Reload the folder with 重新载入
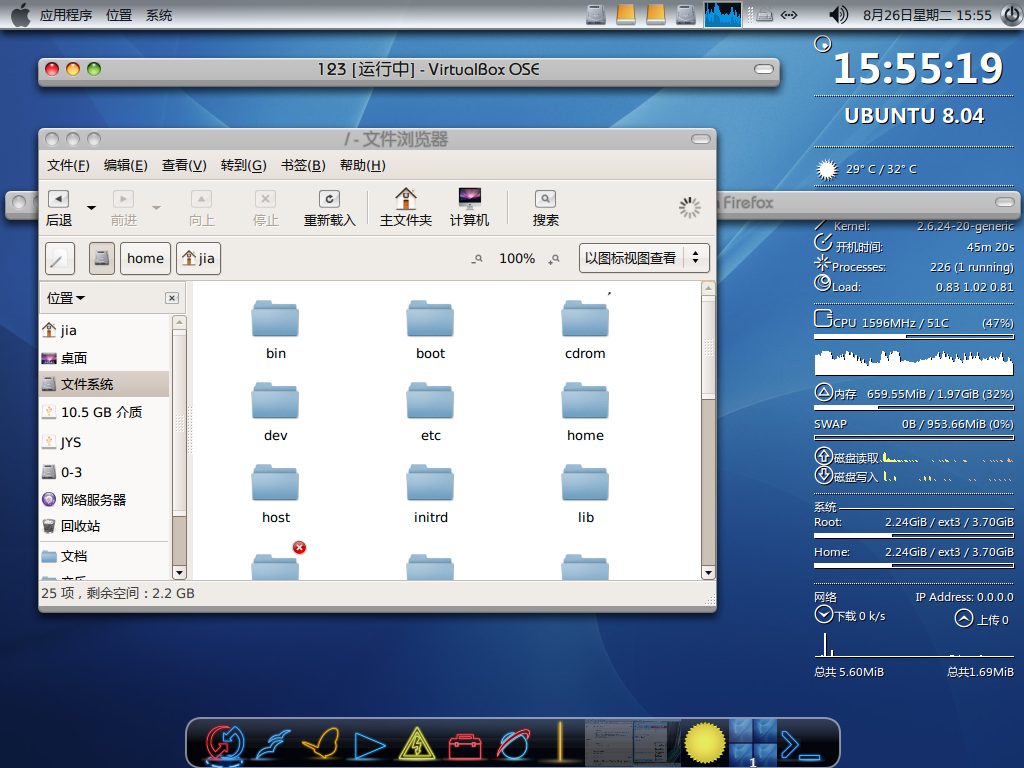Viewport: 1024px width, 768px height. [329, 208]
